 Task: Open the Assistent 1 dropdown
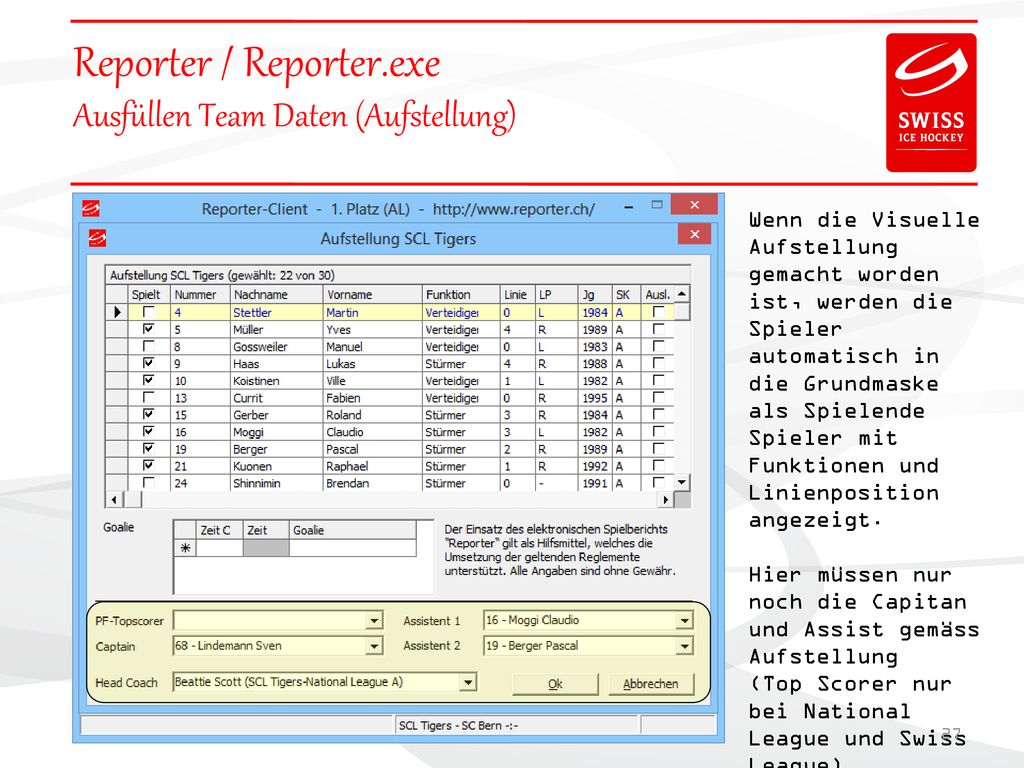(684, 620)
